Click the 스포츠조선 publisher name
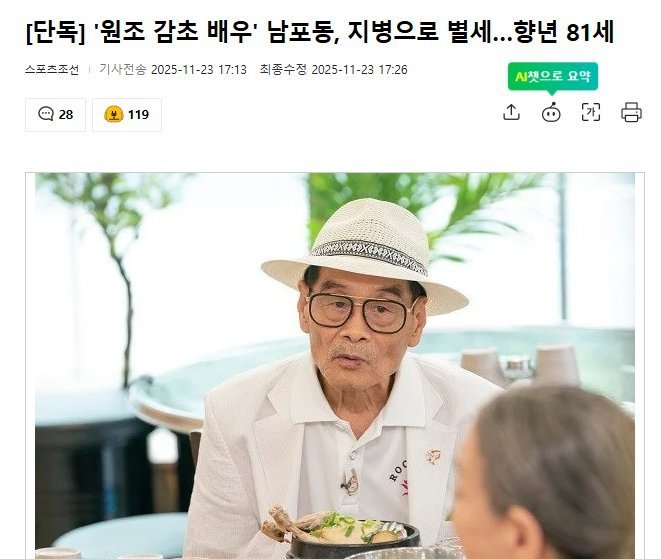Image resolution: width=661 pixels, height=559 pixels. pos(52,70)
